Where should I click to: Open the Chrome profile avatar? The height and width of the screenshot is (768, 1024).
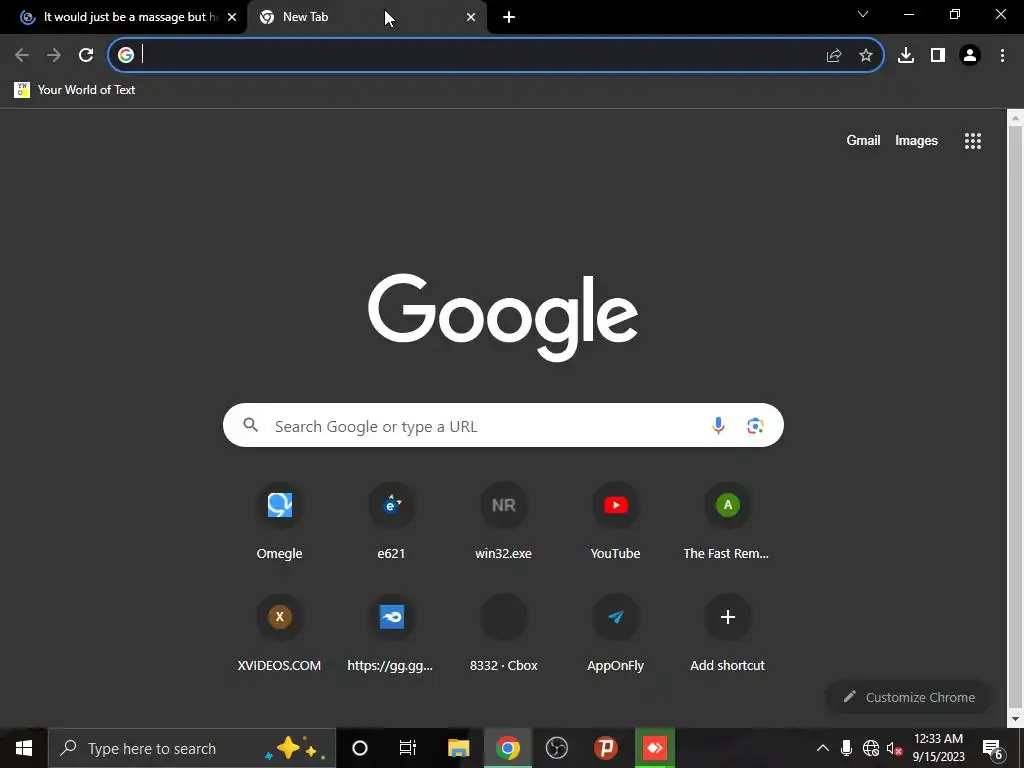coord(970,56)
